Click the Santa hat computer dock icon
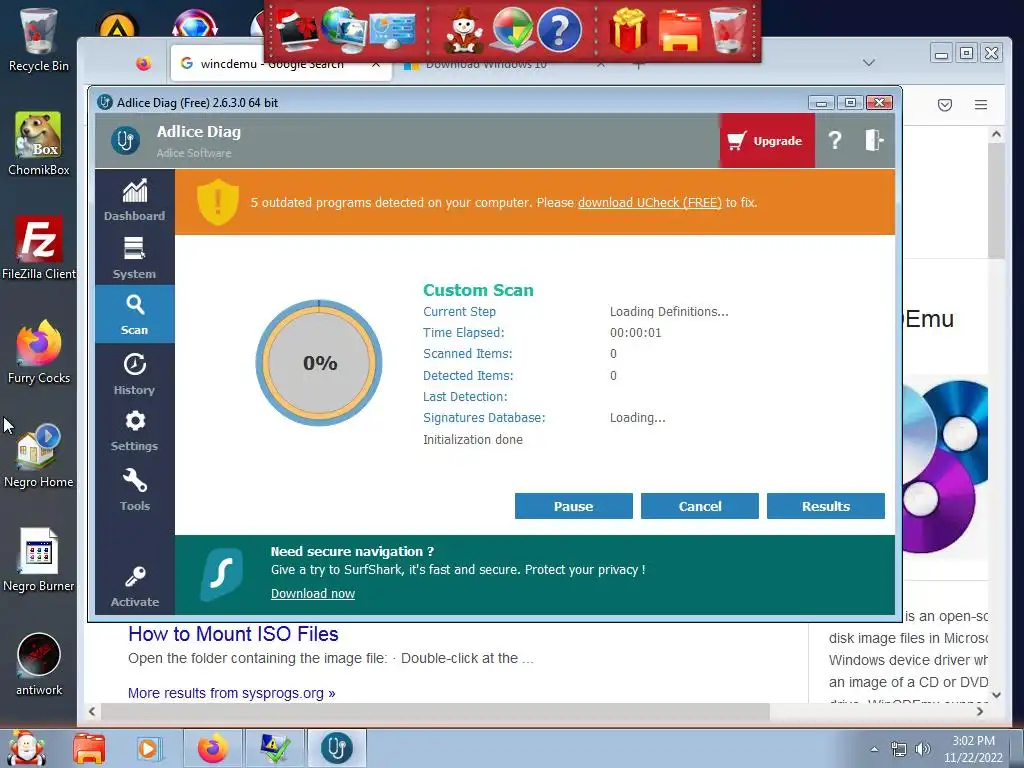The image size is (1024, 768). (x=297, y=30)
